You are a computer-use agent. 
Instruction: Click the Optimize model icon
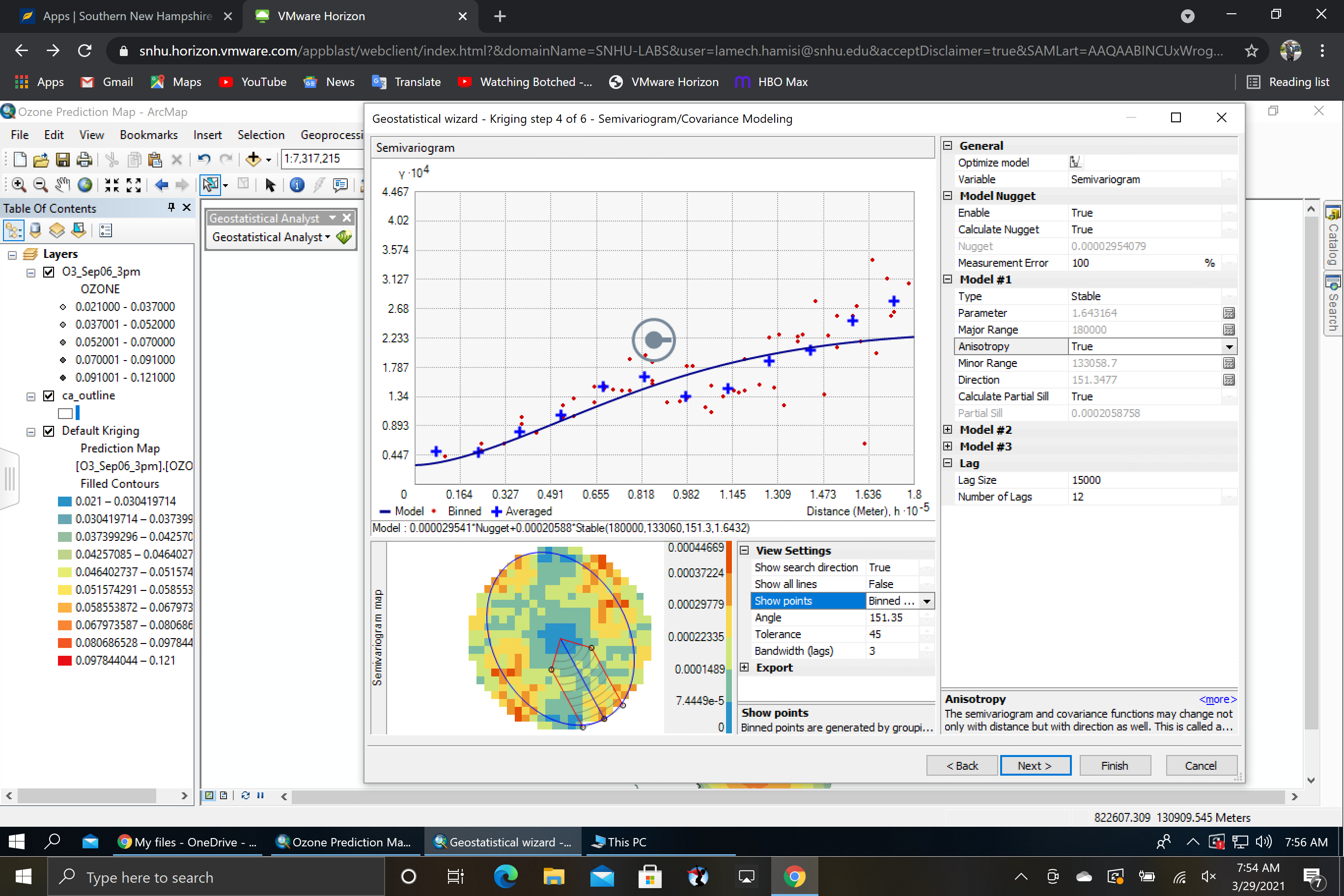point(1075,162)
